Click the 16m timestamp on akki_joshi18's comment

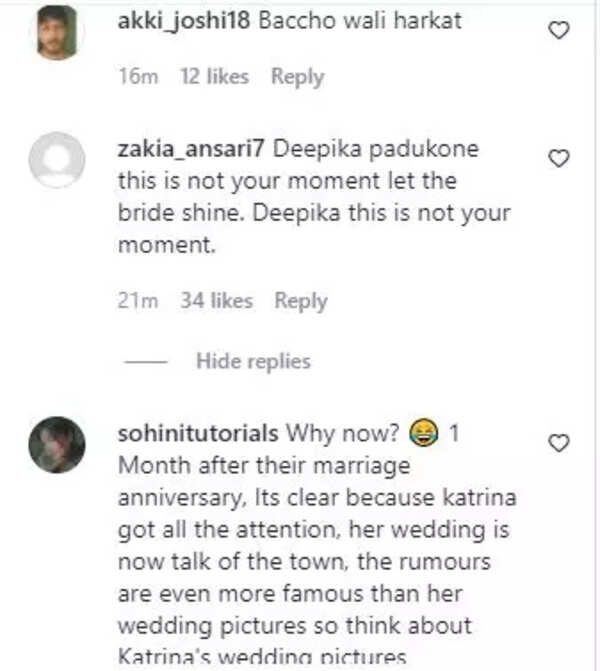tap(139, 77)
